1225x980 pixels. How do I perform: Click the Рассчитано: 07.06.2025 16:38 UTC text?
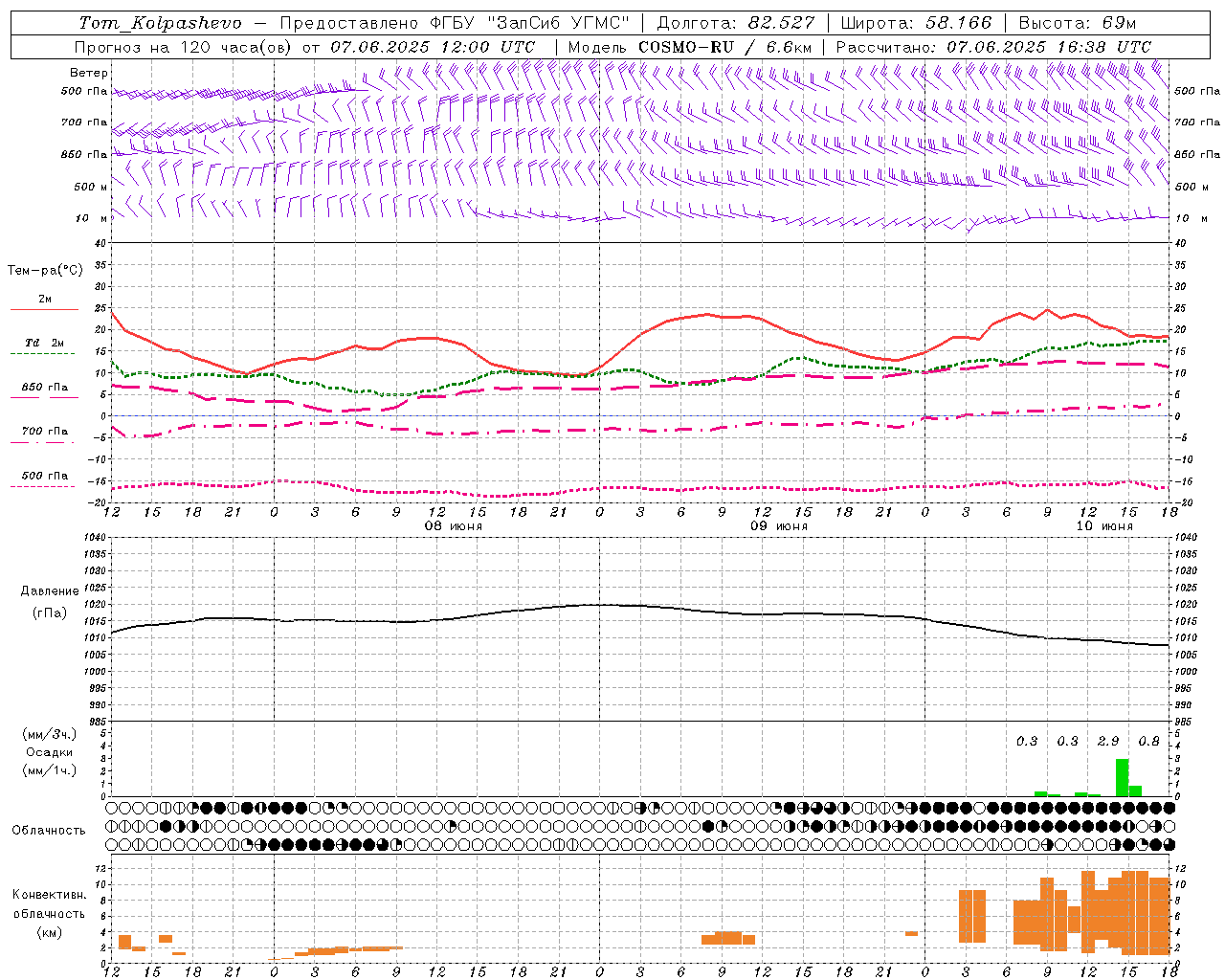993,47
